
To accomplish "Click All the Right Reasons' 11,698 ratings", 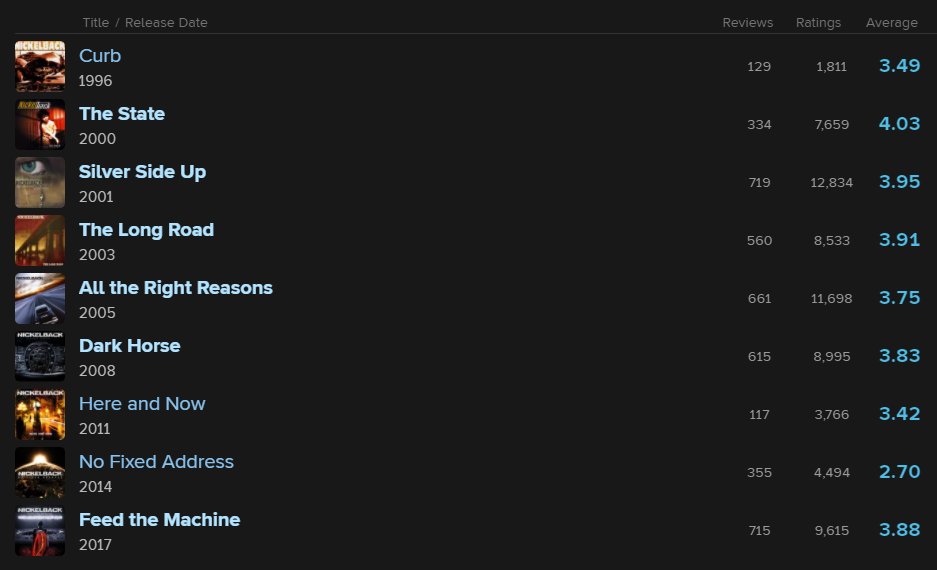I will 831,298.
